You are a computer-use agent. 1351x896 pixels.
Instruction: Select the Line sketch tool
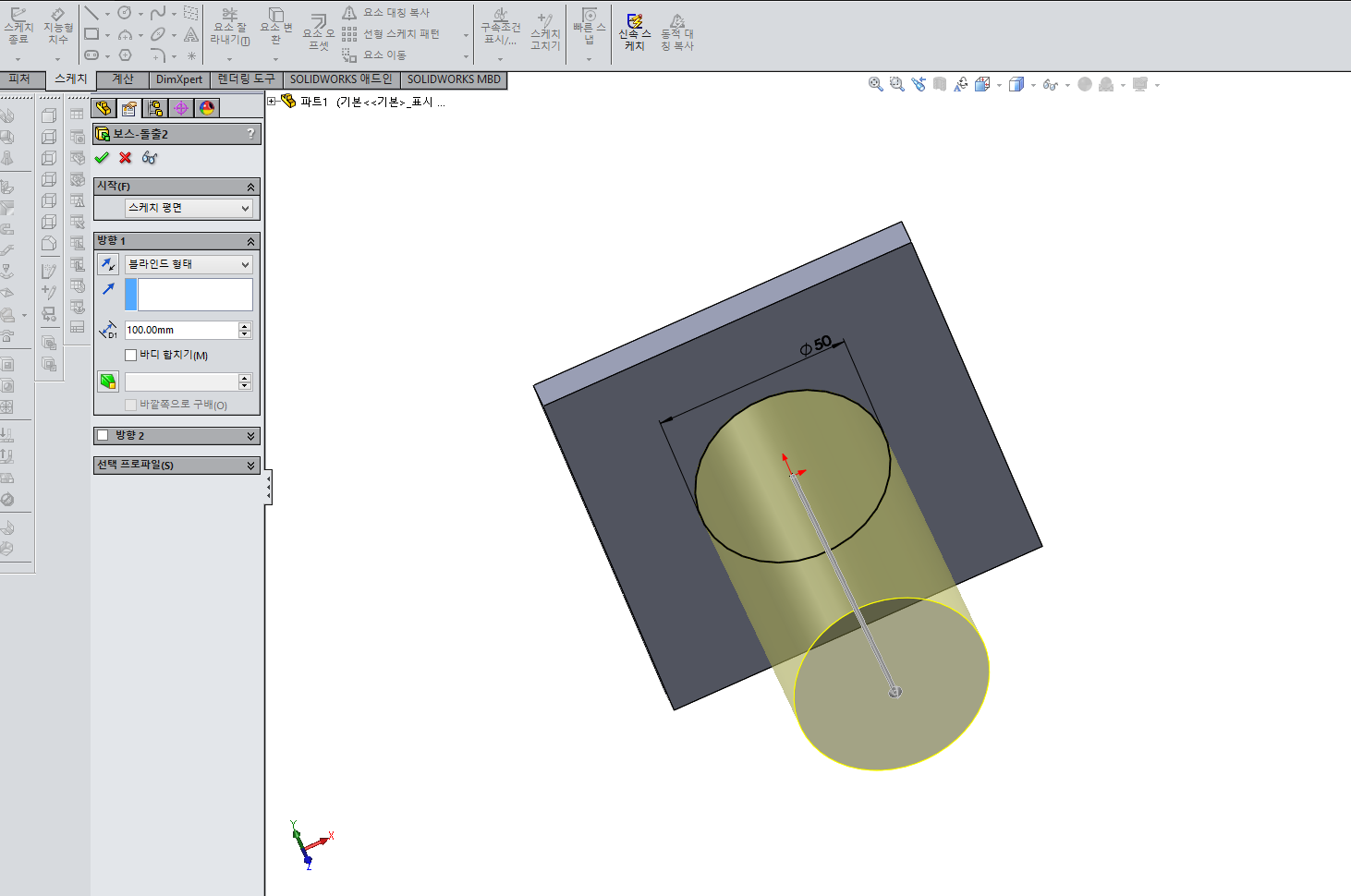tap(91, 13)
